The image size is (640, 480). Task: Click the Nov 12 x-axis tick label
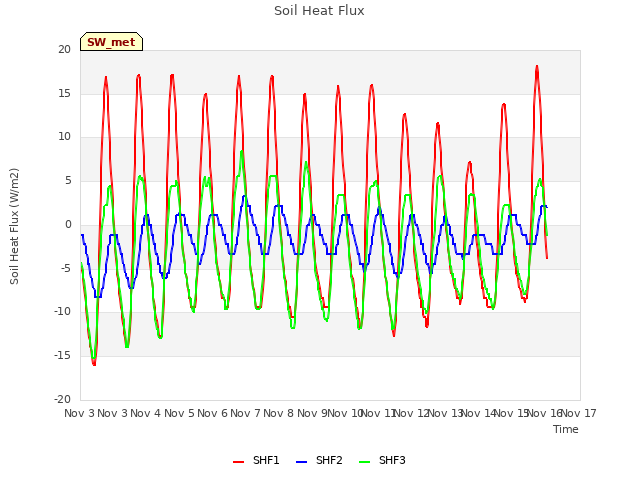411,413
